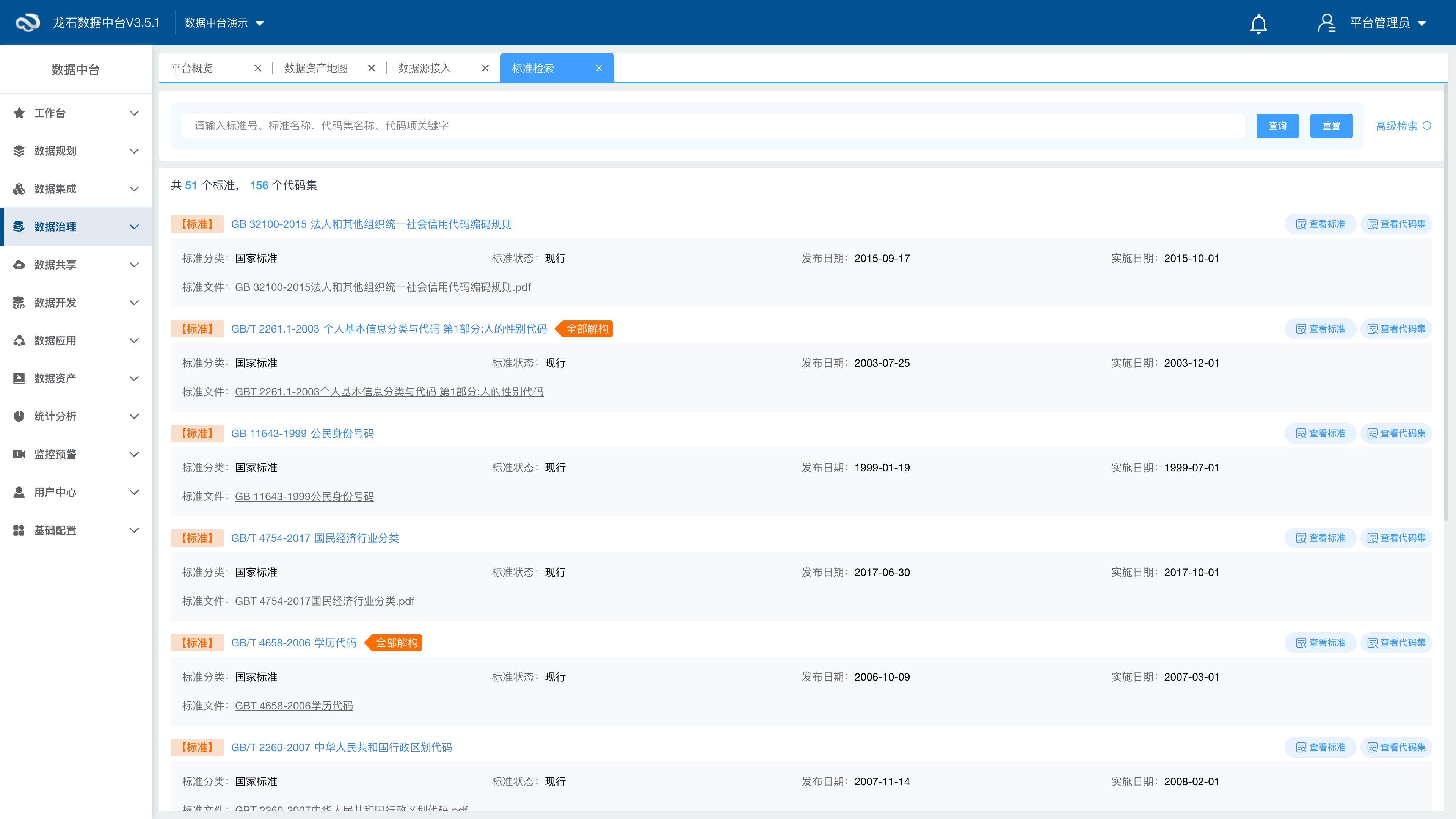Expand the 基础配置 menu chevron

pyautogui.click(x=134, y=530)
